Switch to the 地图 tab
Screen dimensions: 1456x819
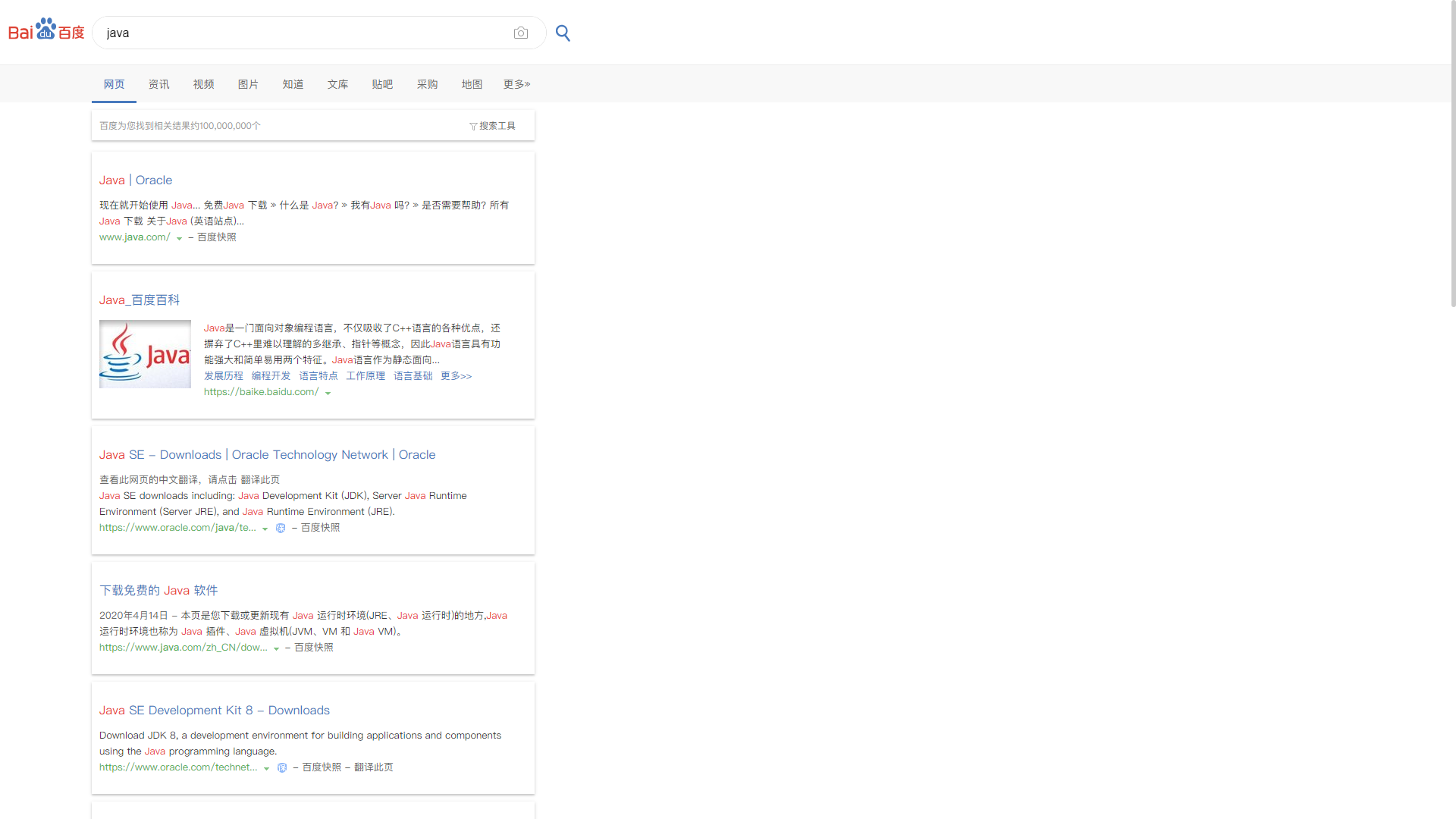coord(472,84)
